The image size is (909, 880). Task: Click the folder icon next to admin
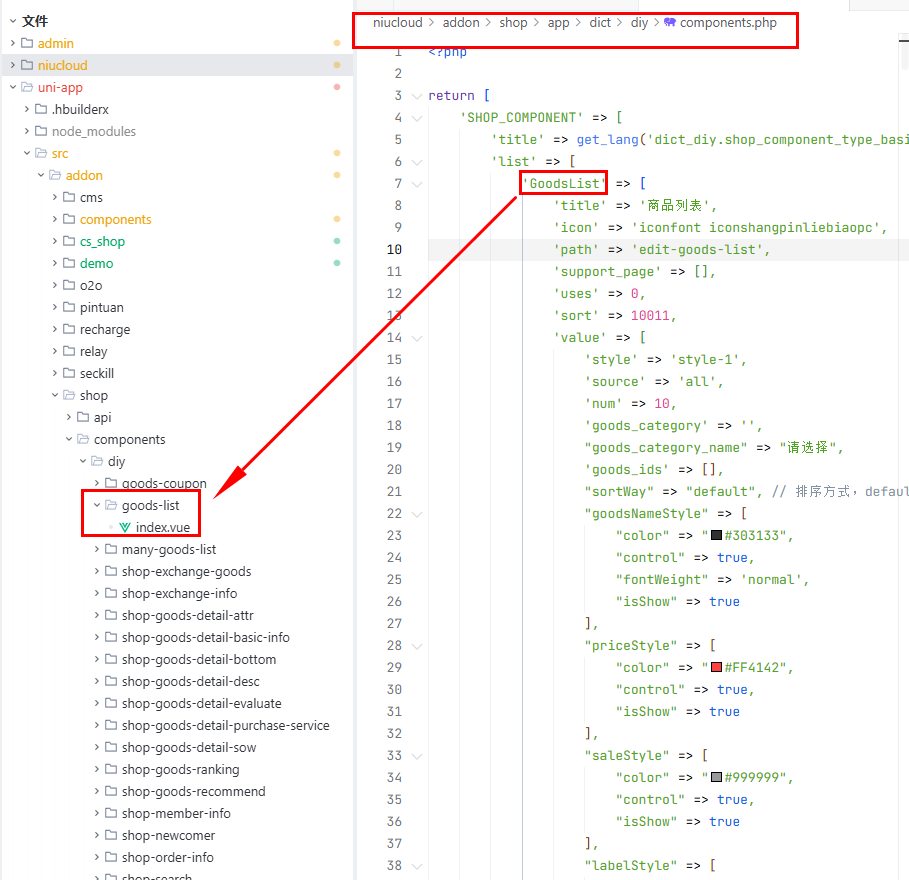(x=27, y=43)
